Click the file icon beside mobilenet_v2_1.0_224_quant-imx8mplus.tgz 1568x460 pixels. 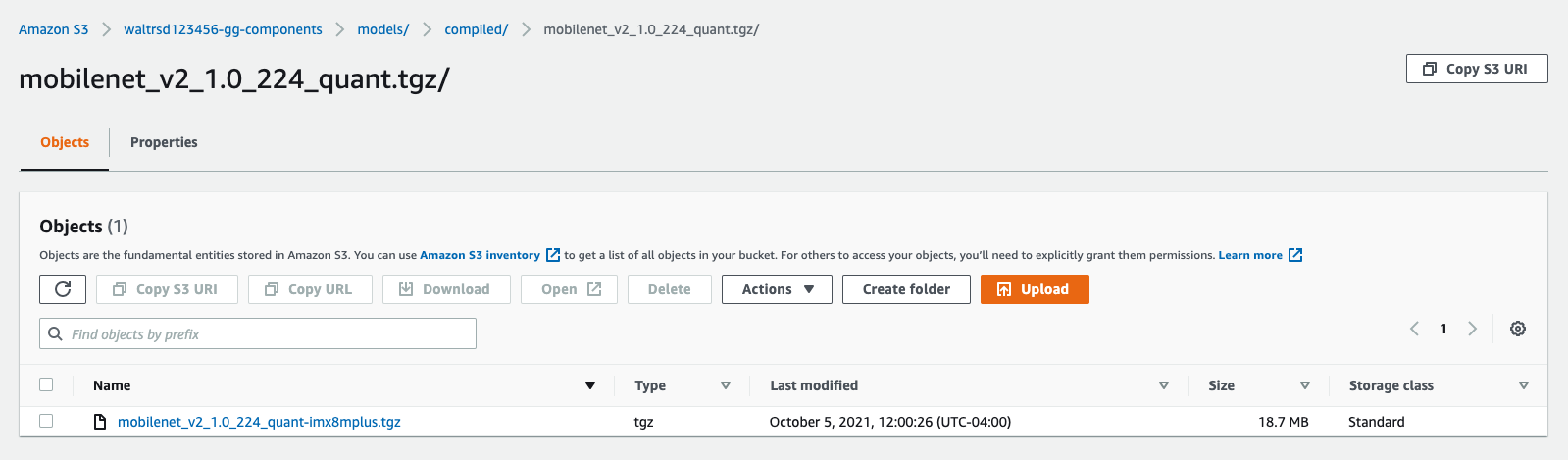[x=99, y=422]
